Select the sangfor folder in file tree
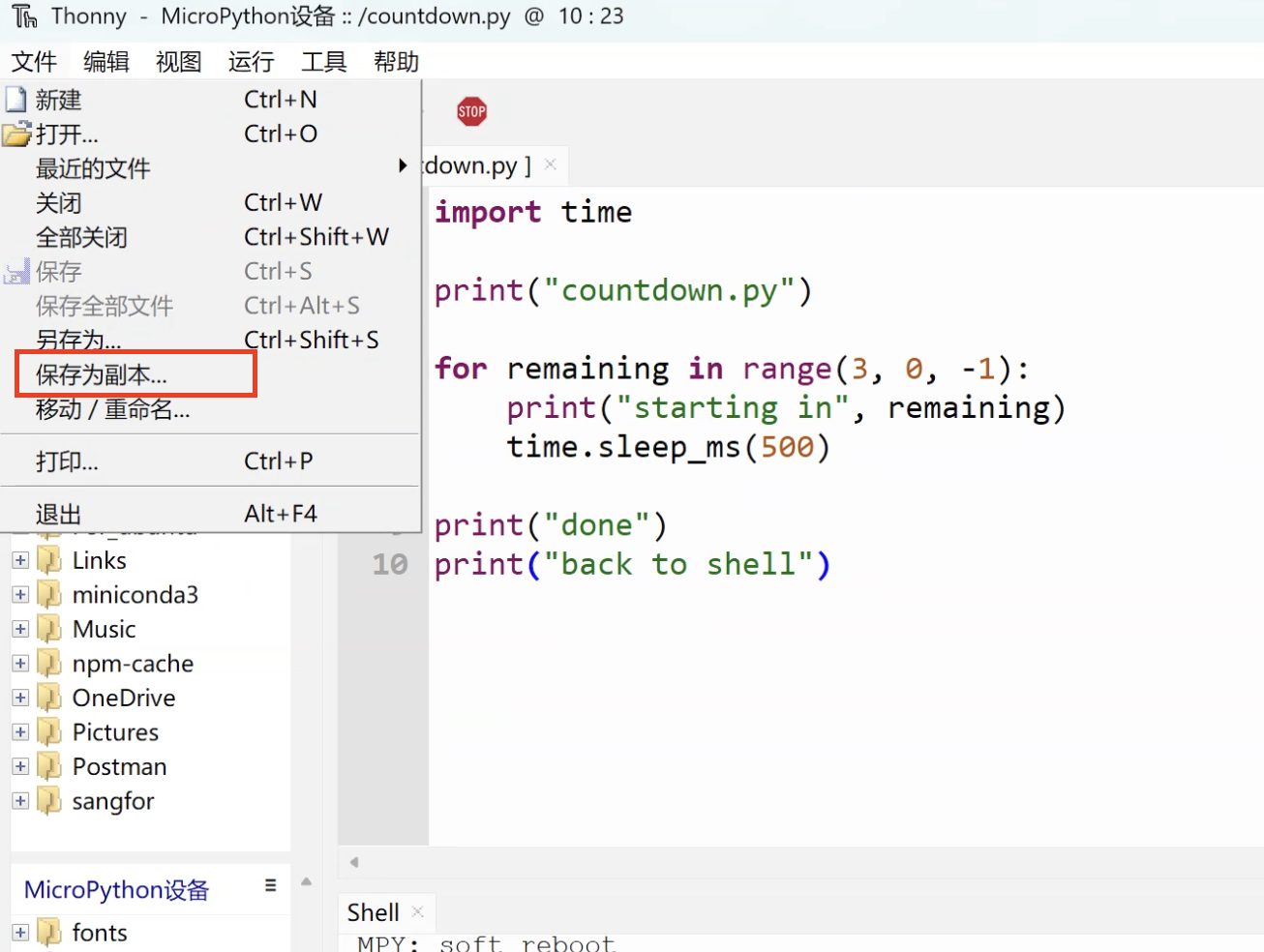The height and width of the screenshot is (952, 1264). [112, 801]
